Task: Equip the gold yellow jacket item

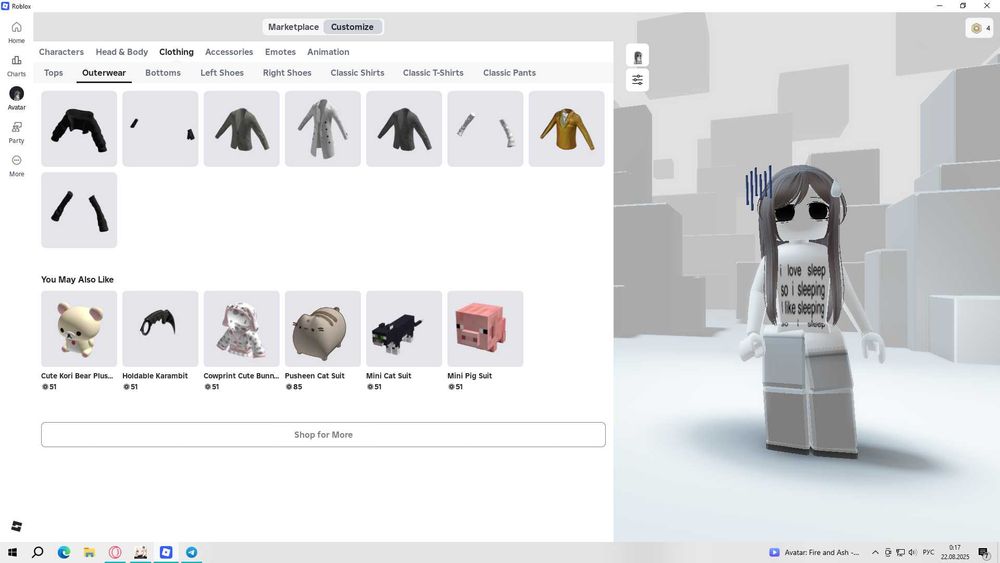Action: click(x=566, y=129)
